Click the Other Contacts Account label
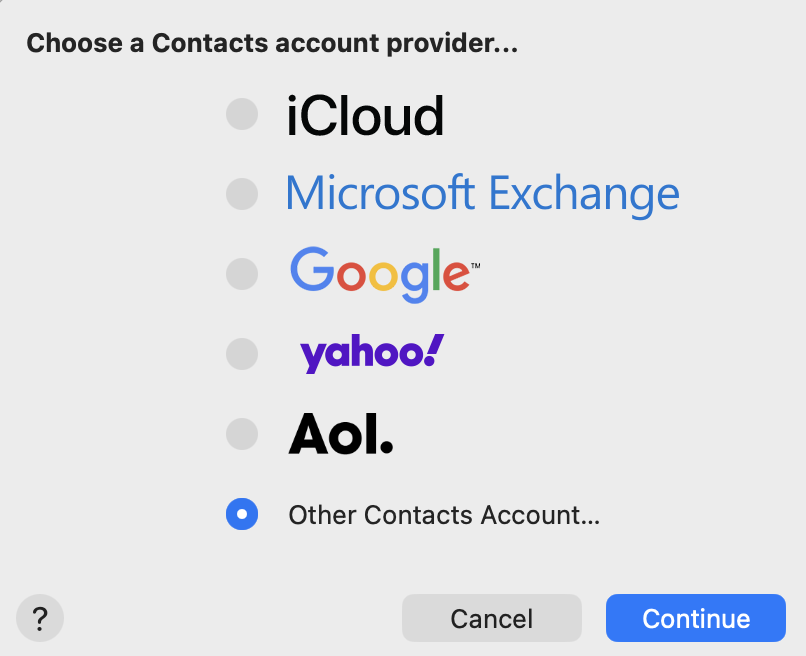 tap(444, 515)
